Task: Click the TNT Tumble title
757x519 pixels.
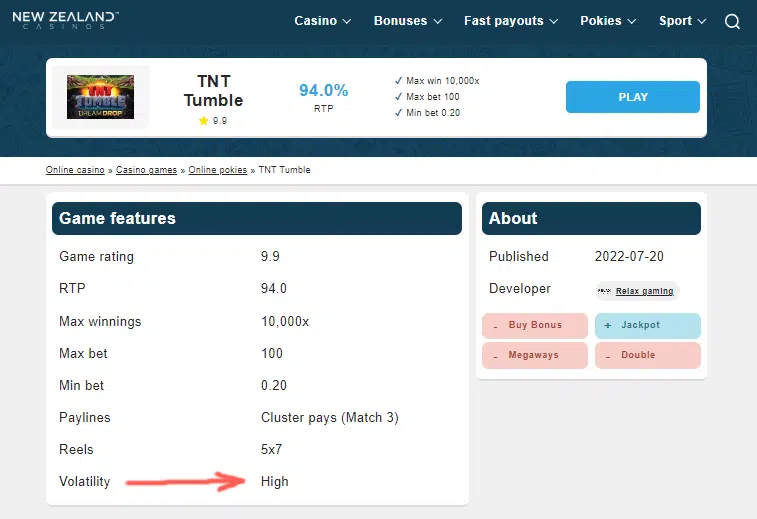Action: (213, 91)
